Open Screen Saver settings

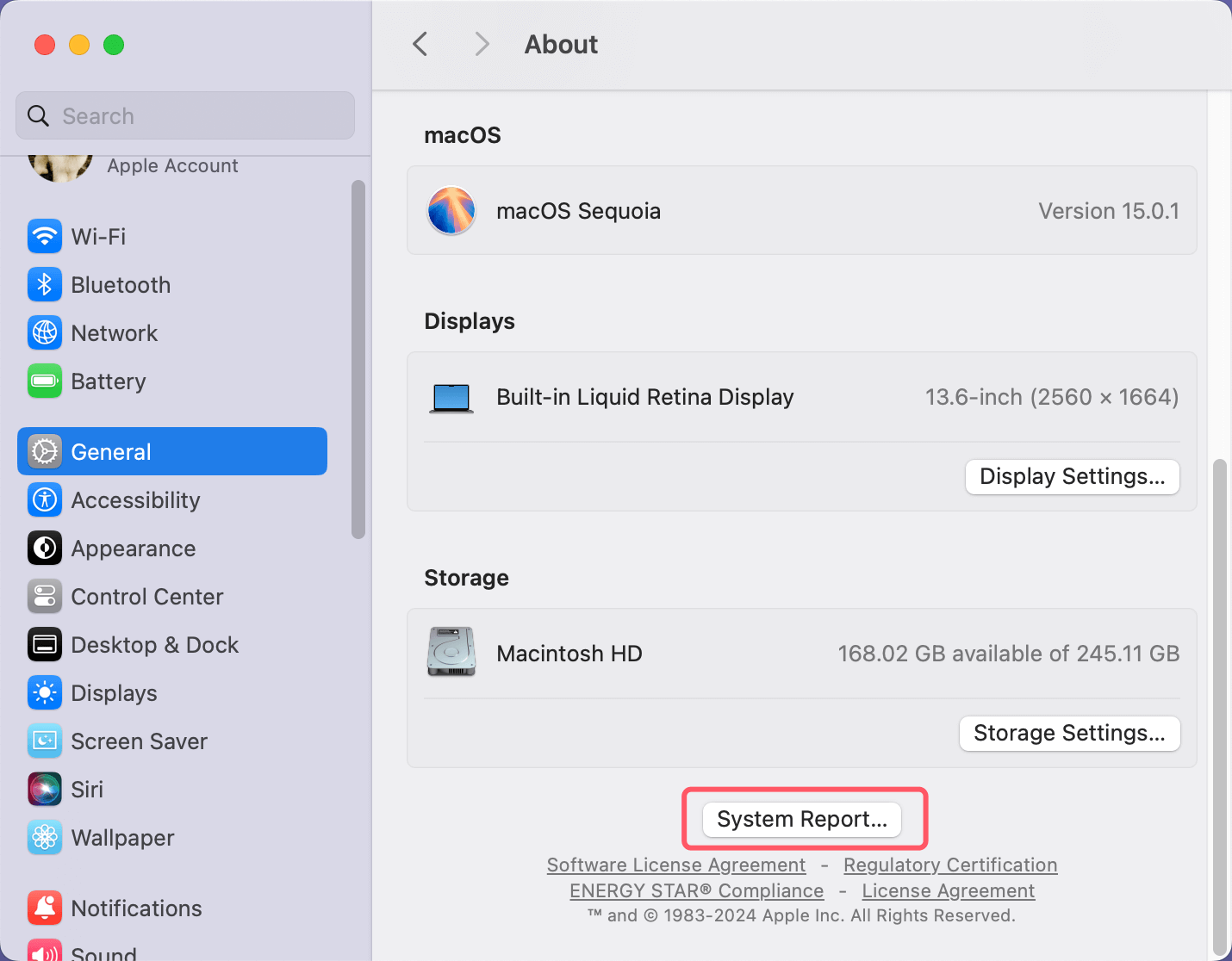click(139, 741)
